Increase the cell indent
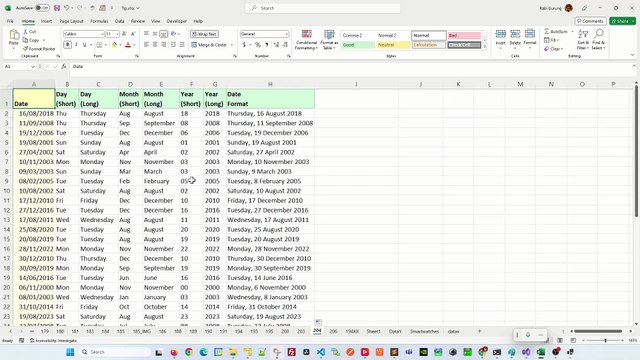This screenshot has width=640, height=360. 182,44
